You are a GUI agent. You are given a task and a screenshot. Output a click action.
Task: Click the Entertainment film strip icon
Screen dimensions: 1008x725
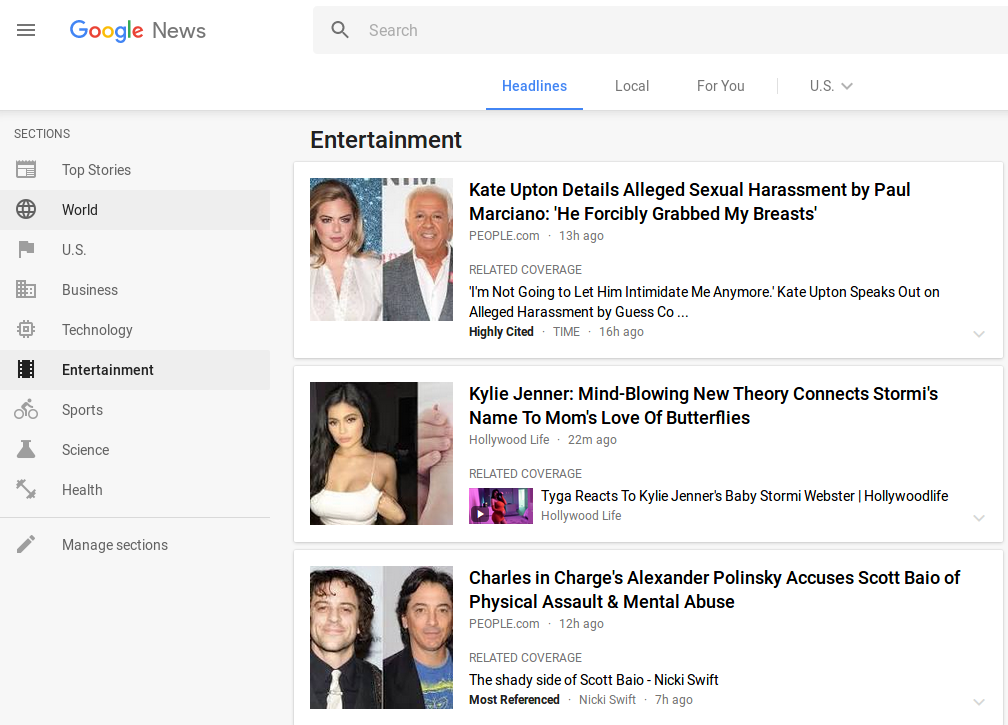pyautogui.click(x=26, y=369)
